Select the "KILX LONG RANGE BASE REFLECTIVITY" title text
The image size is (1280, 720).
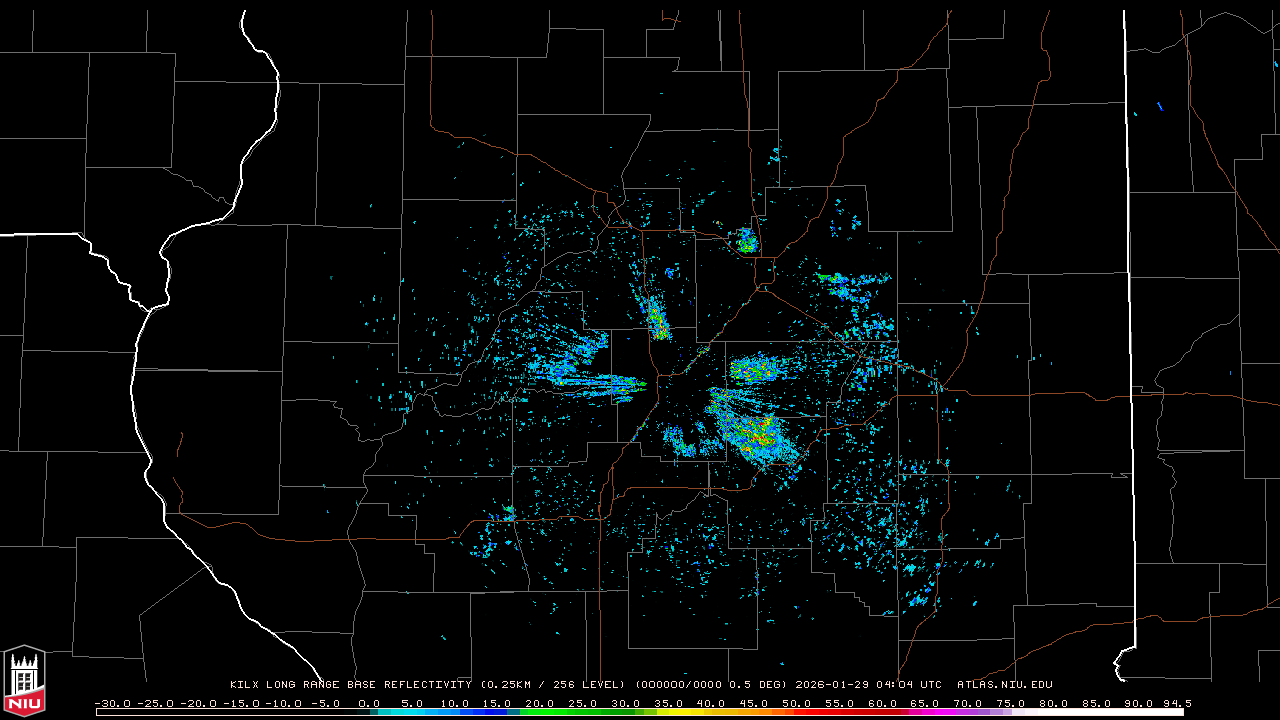pyautogui.click(x=350, y=685)
